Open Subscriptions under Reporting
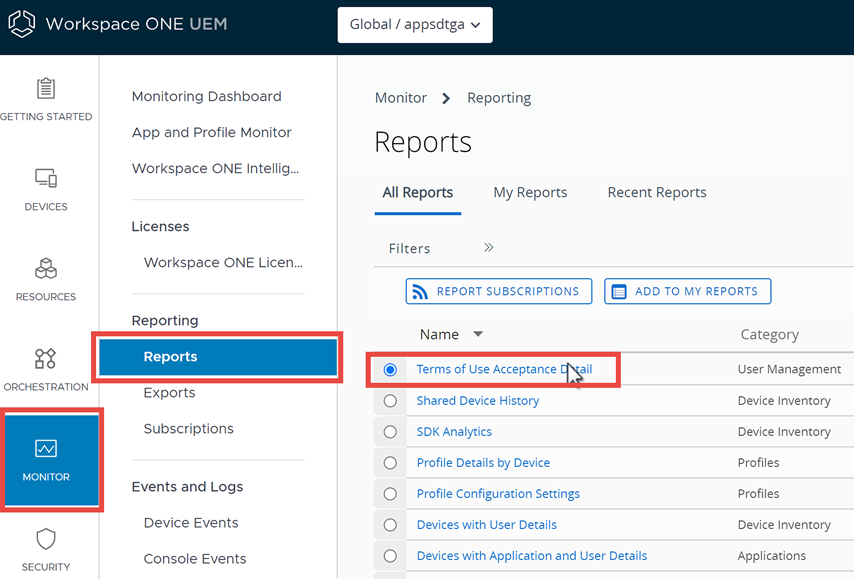This screenshot has width=854, height=579. tap(188, 429)
